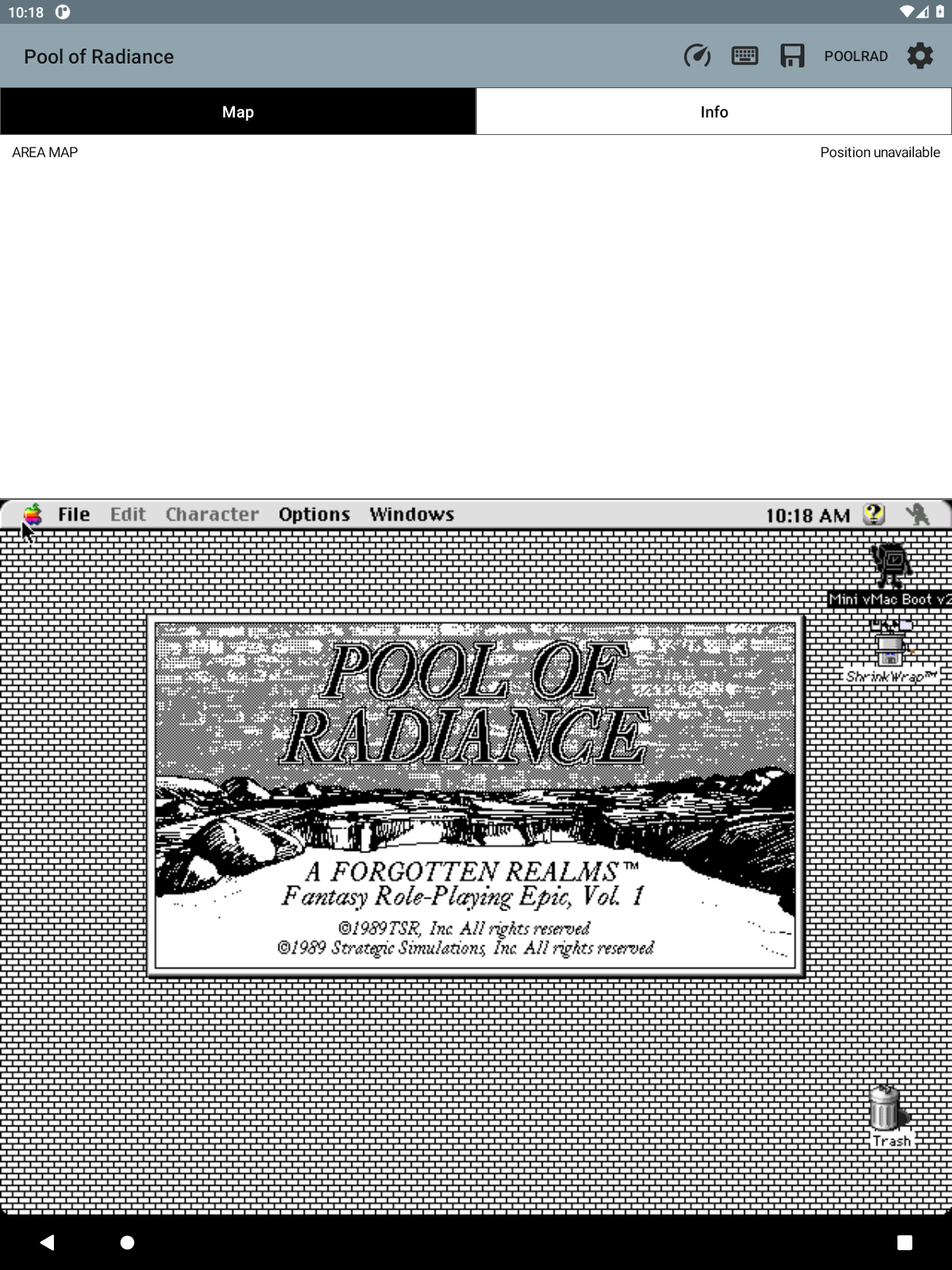Click the Pool of Radiance app title
The width and height of the screenshot is (952, 1270).
pyautogui.click(x=98, y=56)
